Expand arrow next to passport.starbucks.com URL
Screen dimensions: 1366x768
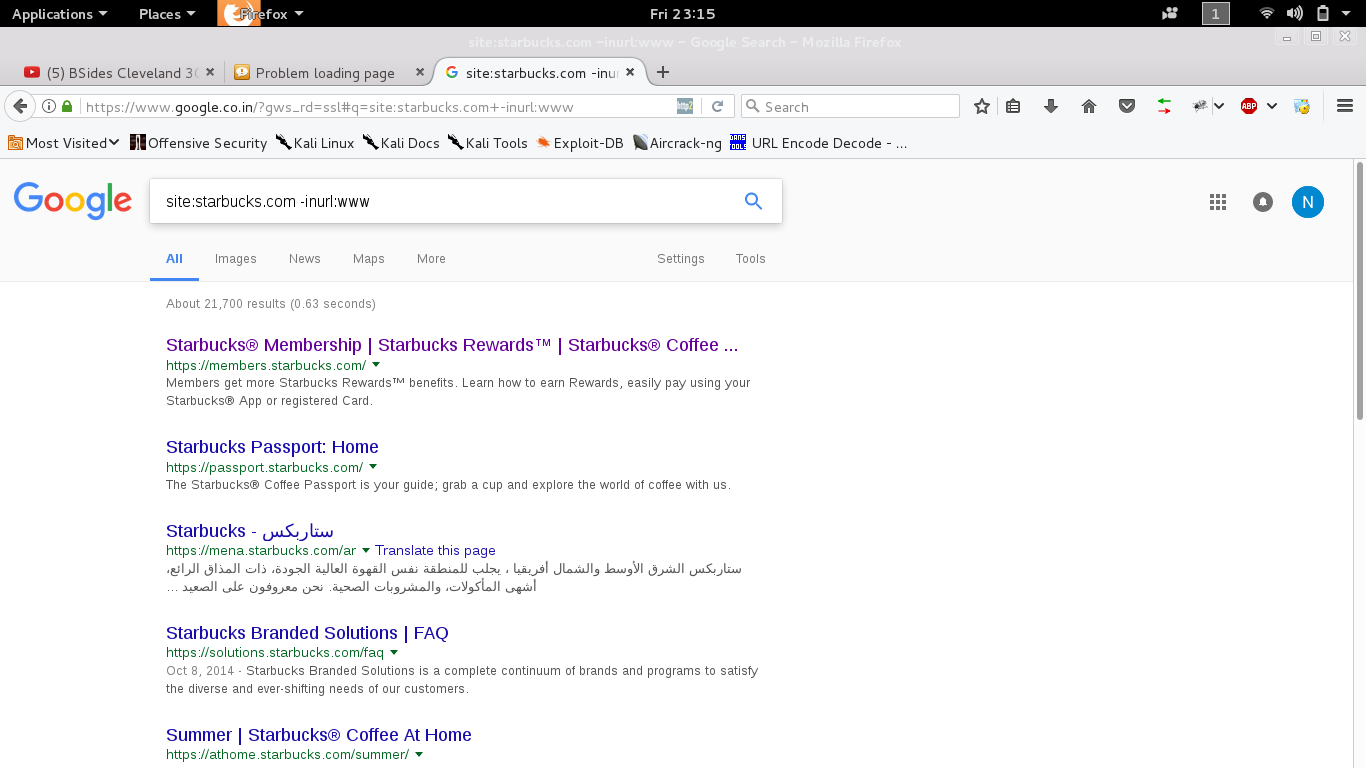tap(373, 467)
